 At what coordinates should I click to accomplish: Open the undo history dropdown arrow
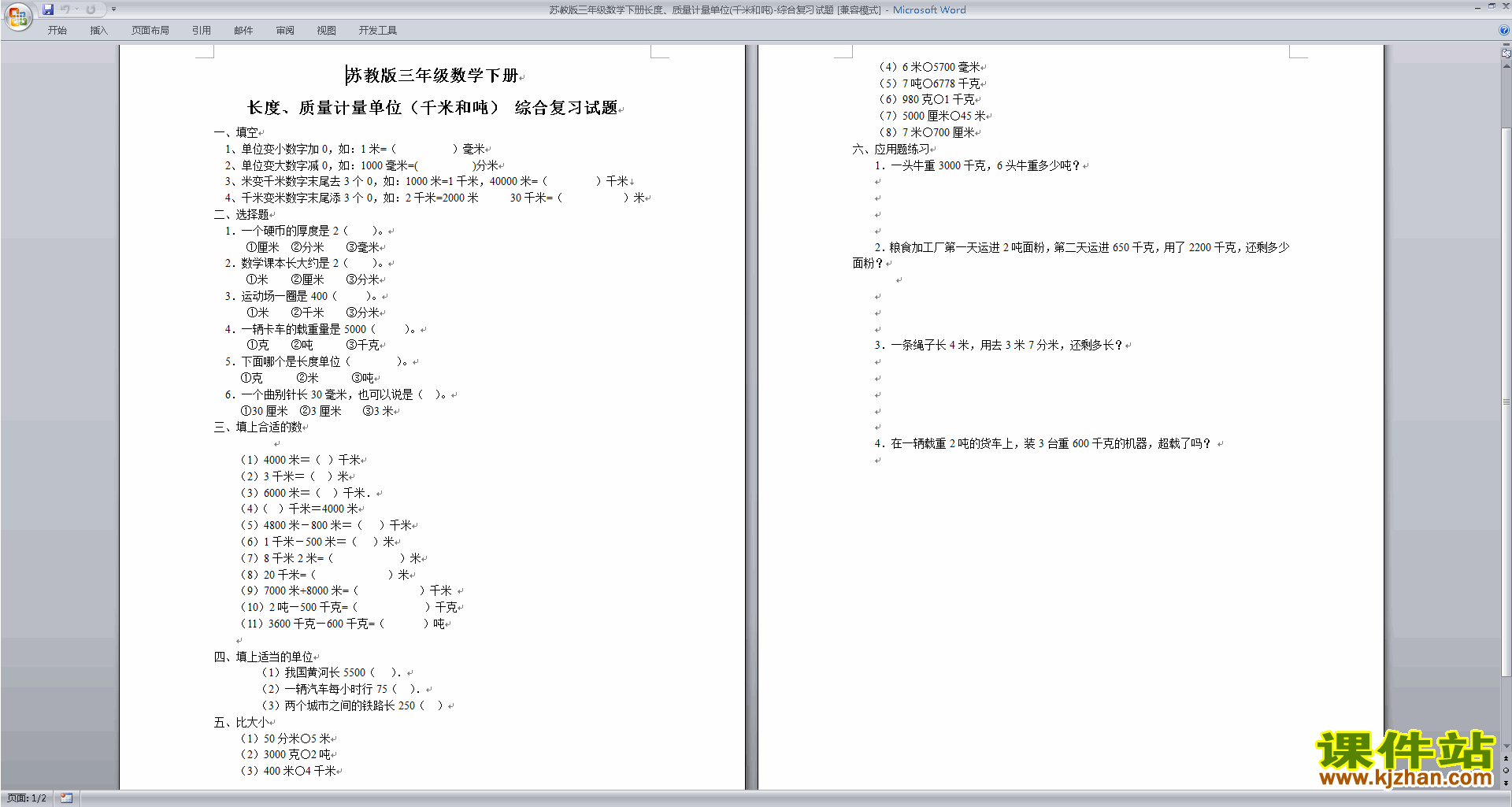76,9
